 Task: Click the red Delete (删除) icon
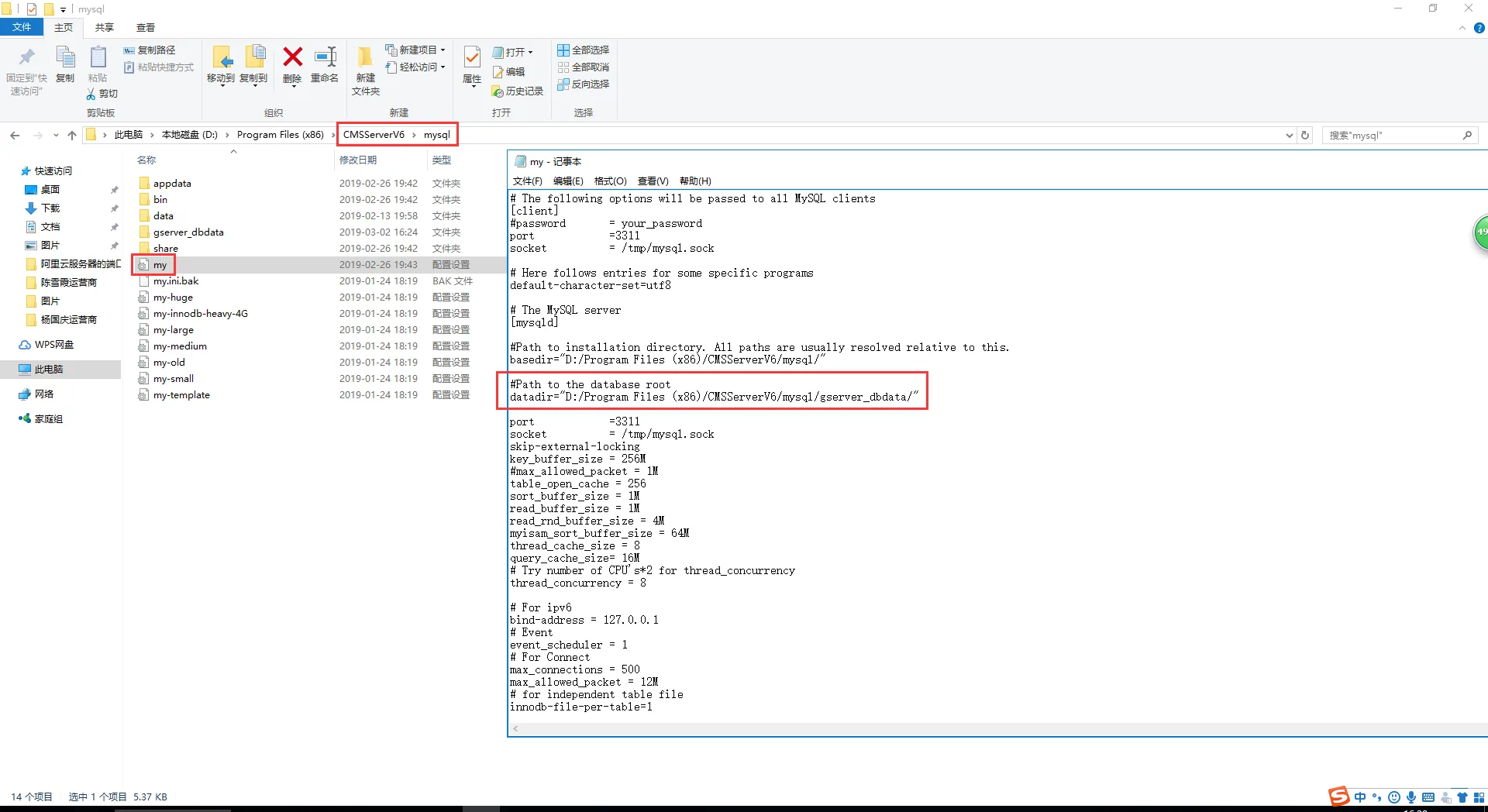[292, 57]
